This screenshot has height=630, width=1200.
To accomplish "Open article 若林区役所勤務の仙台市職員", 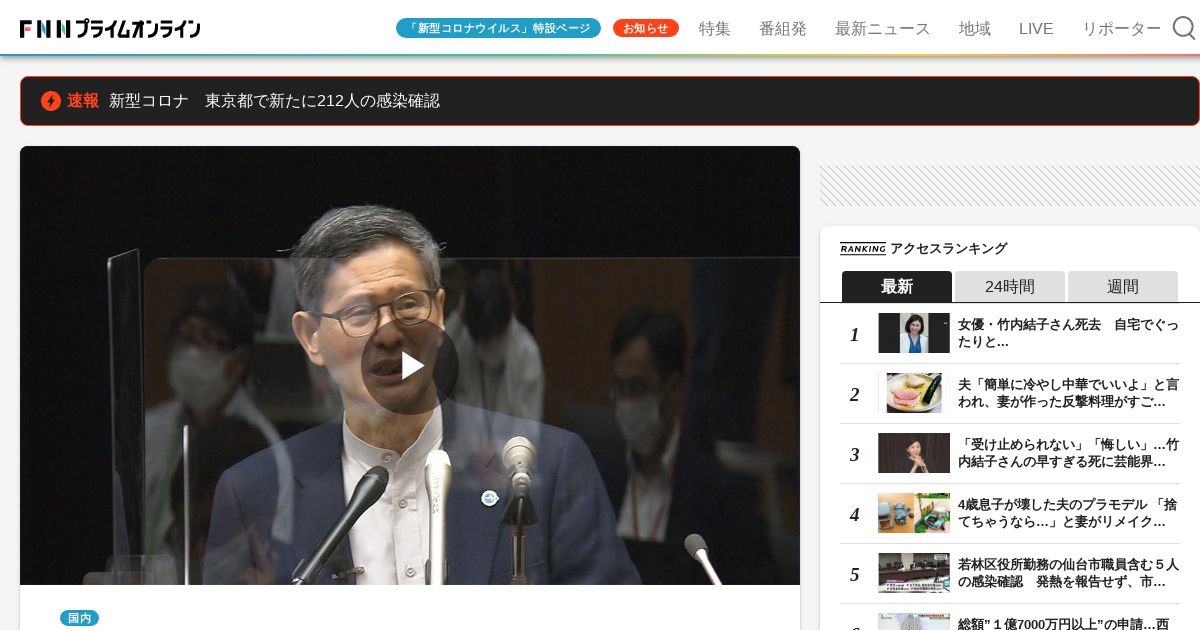I will click(1068, 573).
